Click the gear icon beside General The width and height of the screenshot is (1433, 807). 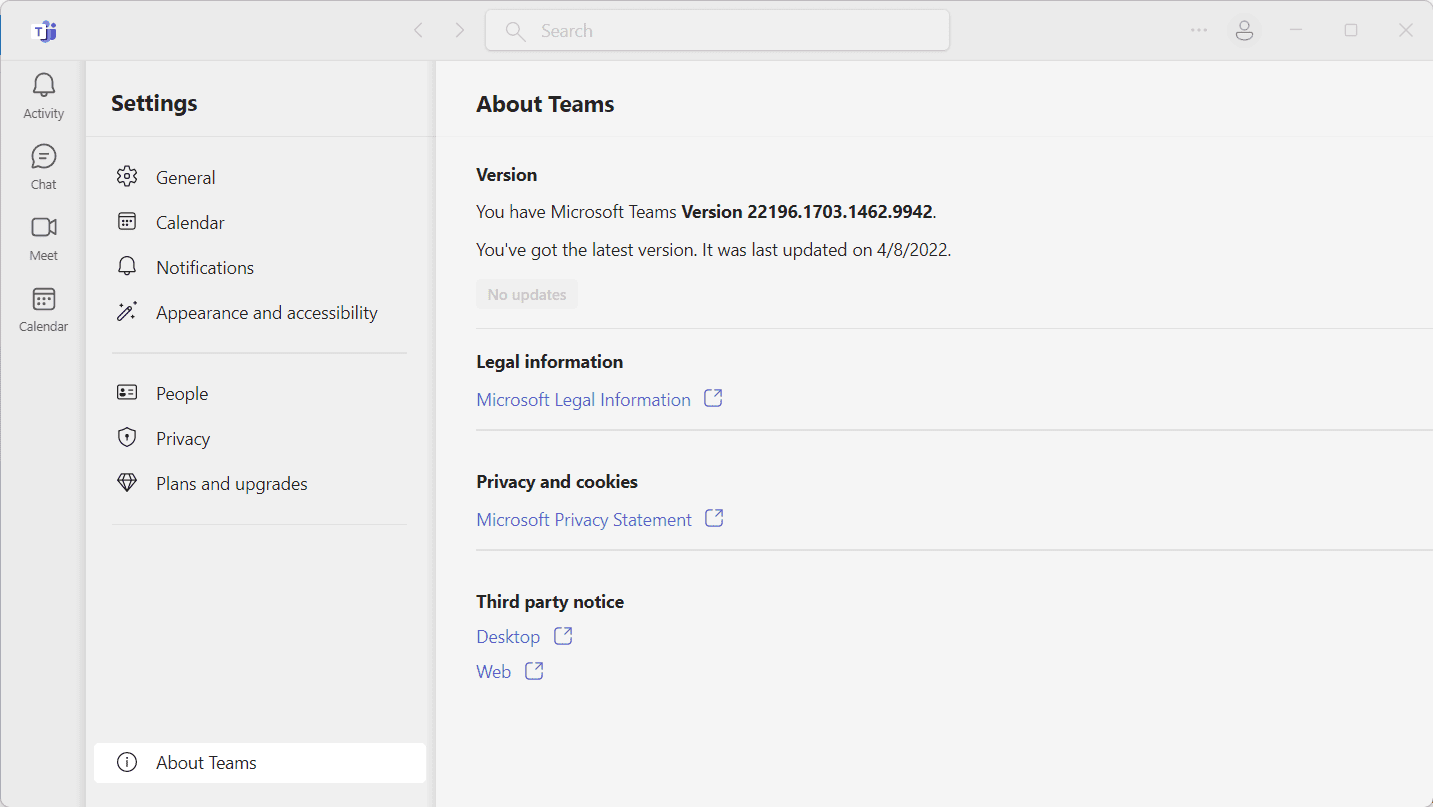[127, 177]
